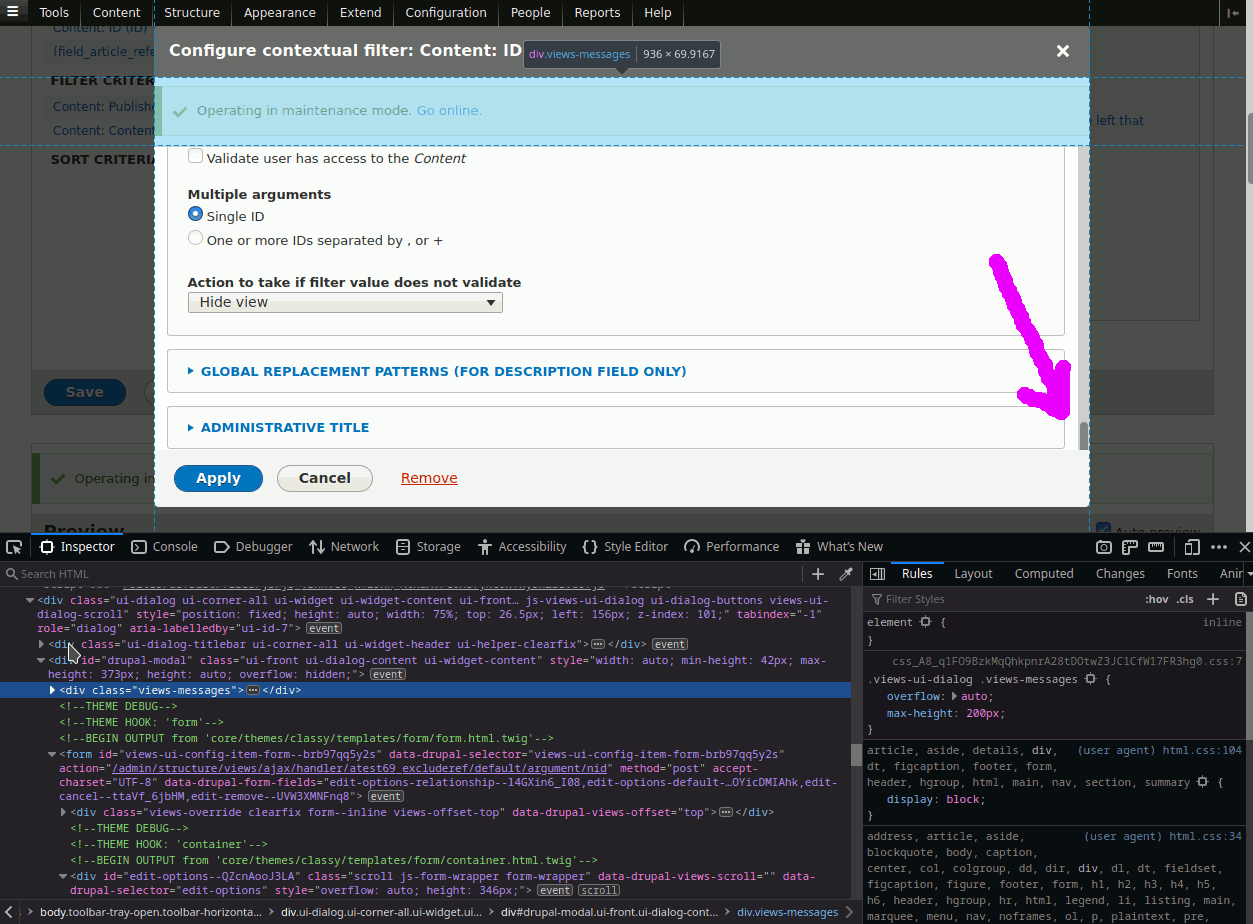Toggle the three-pane inspector layout icon
This screenshot has height=924, width=1253.
point(877,574)
